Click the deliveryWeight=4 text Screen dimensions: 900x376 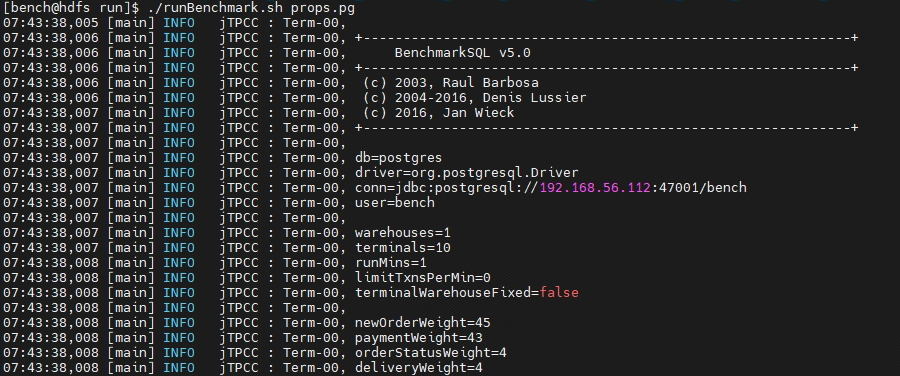click(418, 367)
